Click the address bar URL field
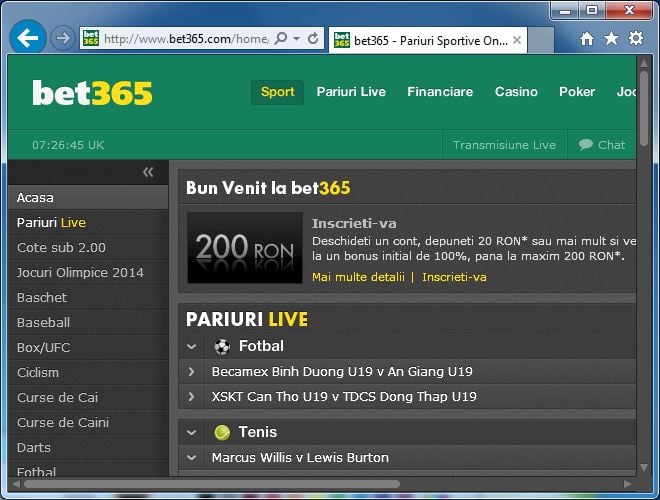 [x=186, y=39]
